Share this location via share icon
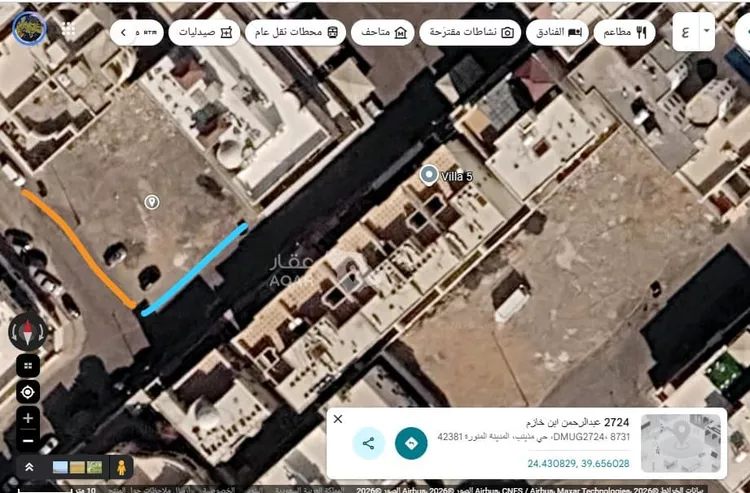Image resolution: width=750 pixels, height=493 pixels. coord(369,443)
